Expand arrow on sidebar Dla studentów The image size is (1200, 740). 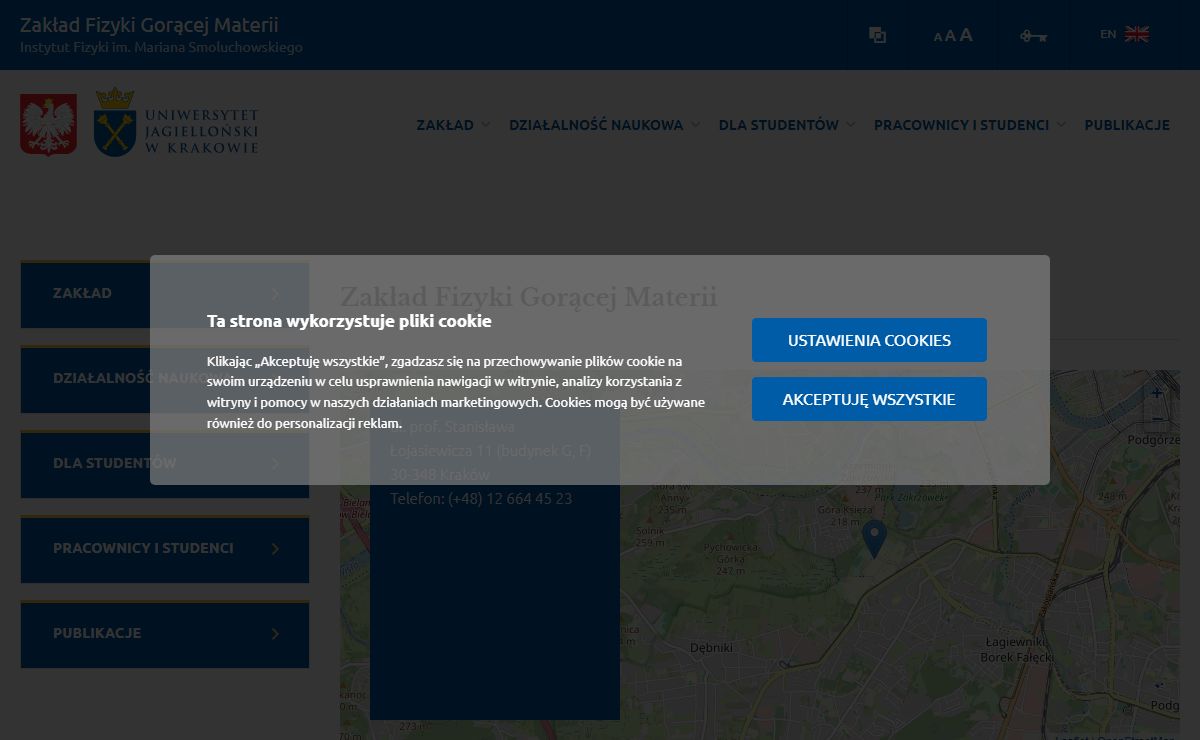(275, 464)
